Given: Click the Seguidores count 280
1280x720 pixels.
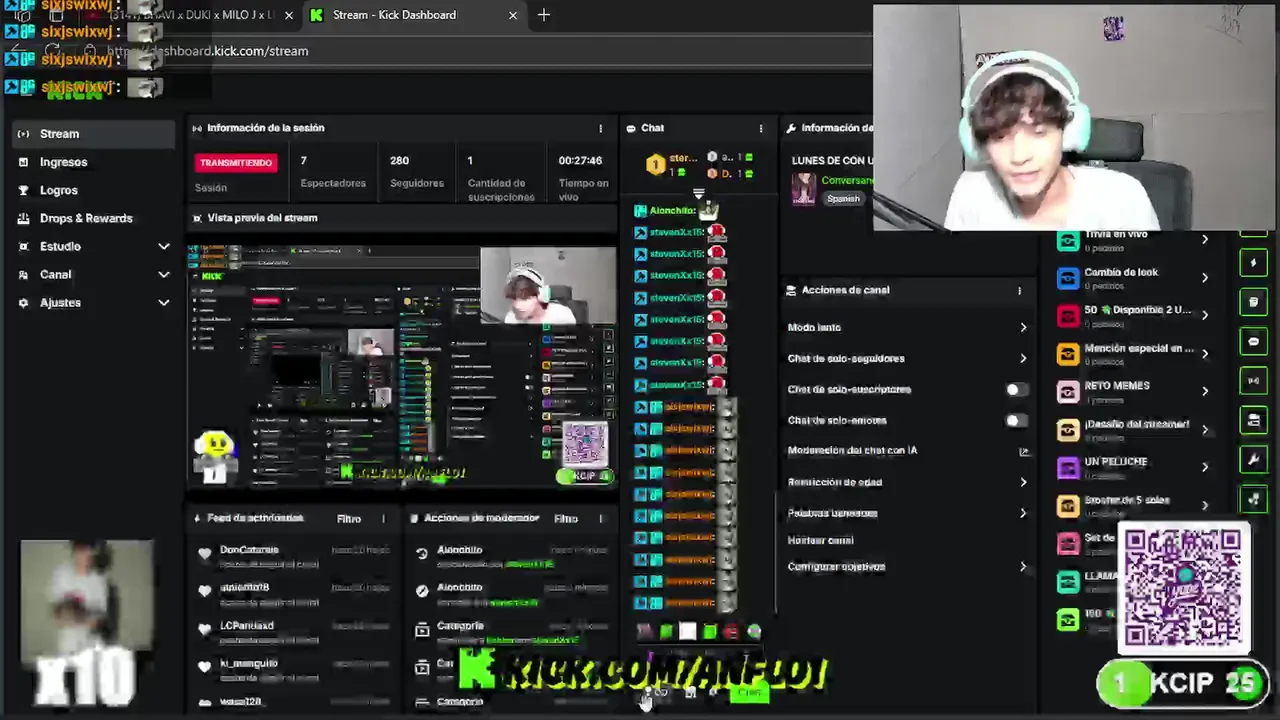Looking at the screenshot, I should click(x=399, y=160).
